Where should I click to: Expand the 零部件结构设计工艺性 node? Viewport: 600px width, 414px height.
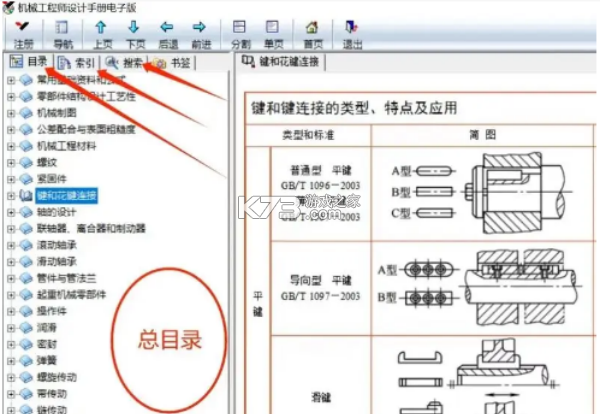pos(11,96)
